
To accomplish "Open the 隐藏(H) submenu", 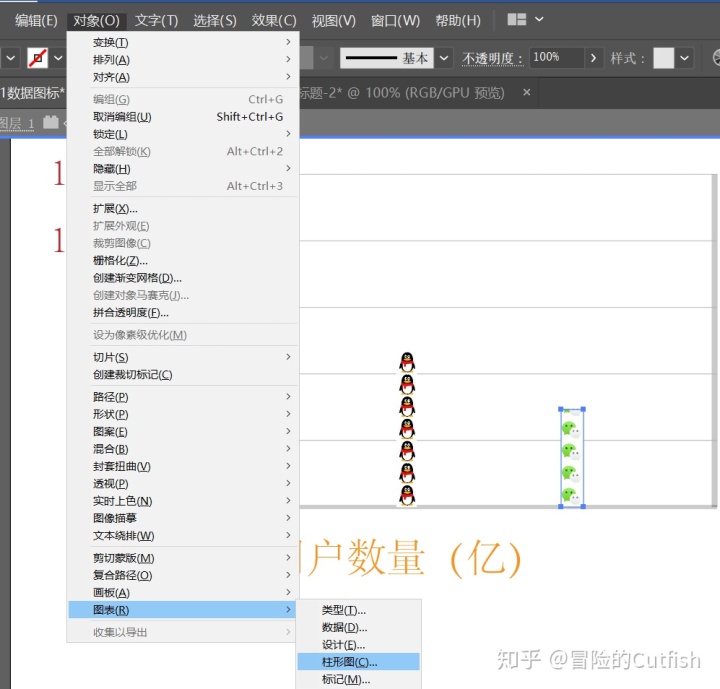I will [x=183, y=169].
